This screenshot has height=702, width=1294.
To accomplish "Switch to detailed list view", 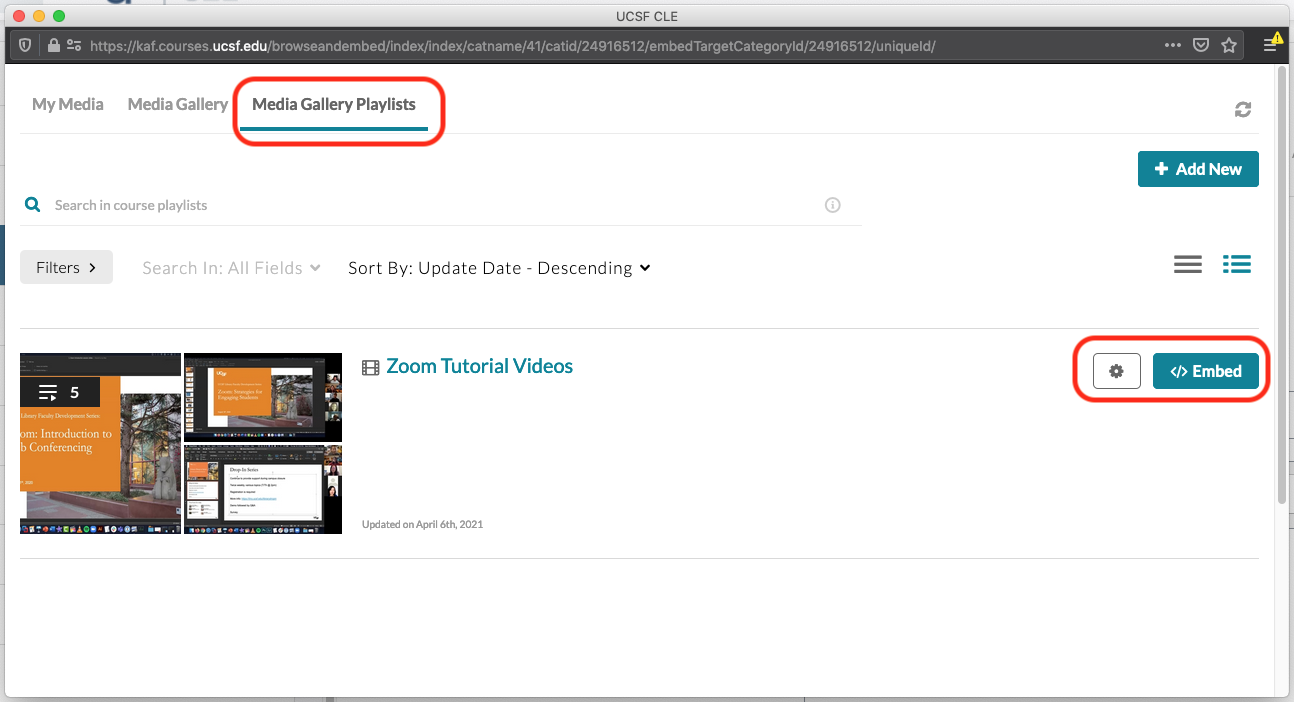I will 1236,265.
